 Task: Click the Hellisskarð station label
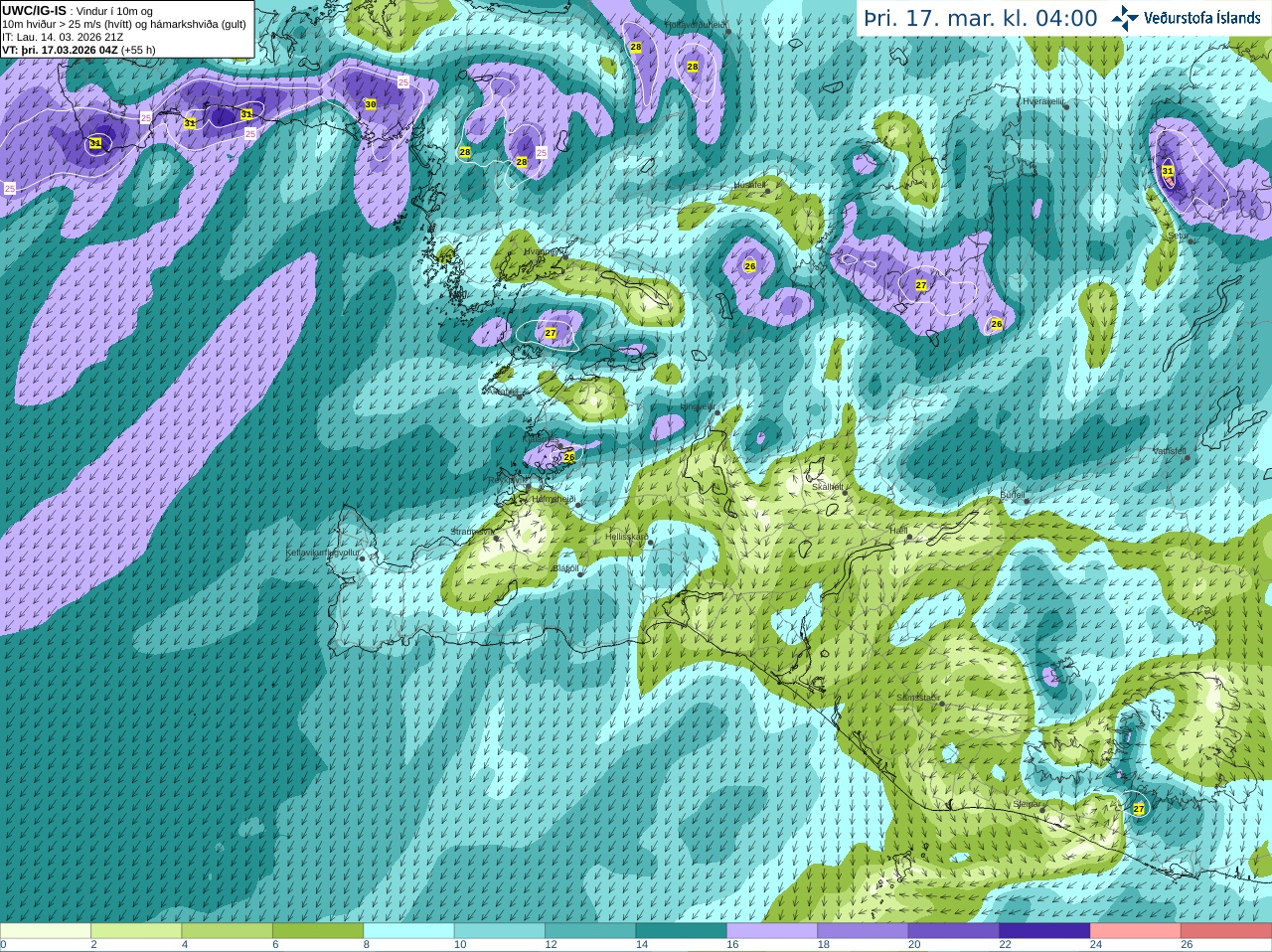click(x=627, y=537)
